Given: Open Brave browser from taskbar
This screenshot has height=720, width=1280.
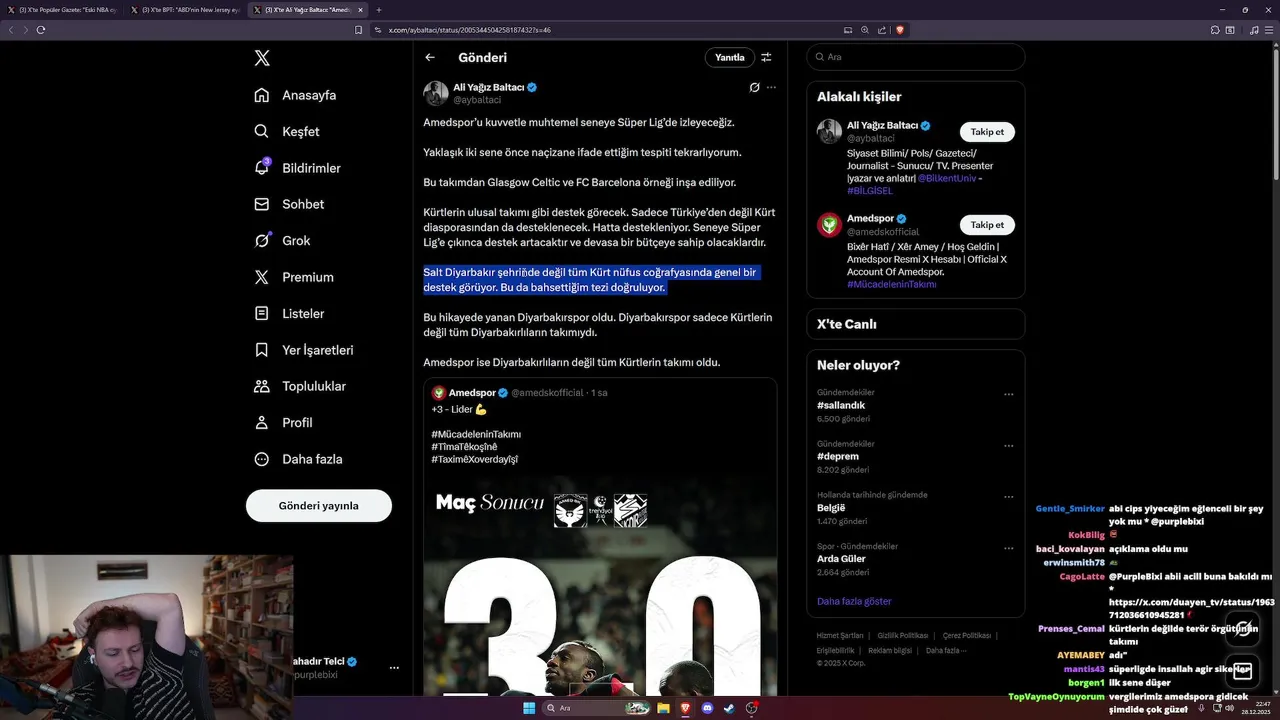Looking at the screenshot, I should (685, 708).
